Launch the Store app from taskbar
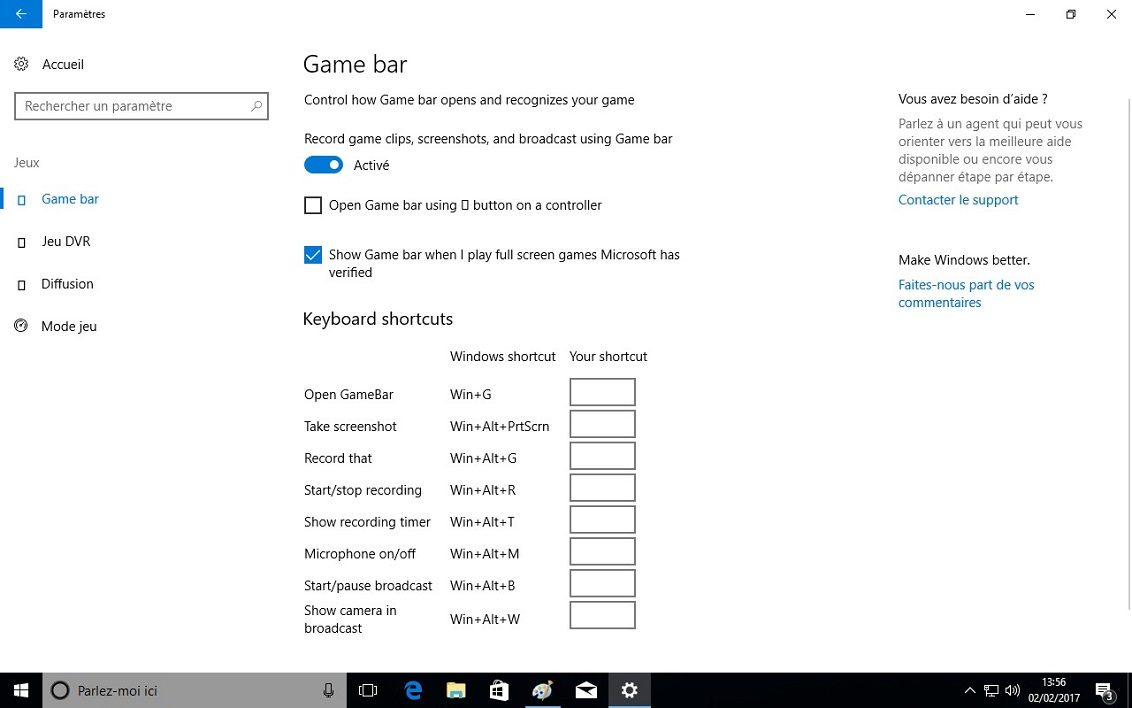This screenshot has height=708, width=1132. [499, 690]
